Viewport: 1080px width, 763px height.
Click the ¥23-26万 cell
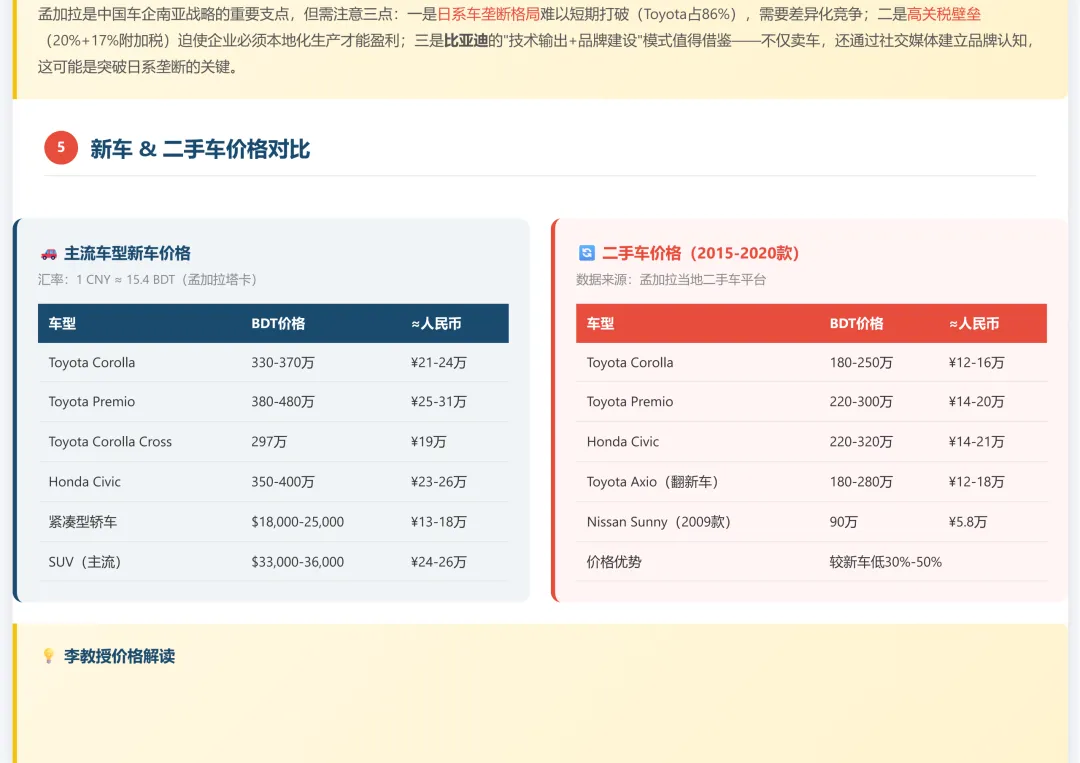point(439,482)
